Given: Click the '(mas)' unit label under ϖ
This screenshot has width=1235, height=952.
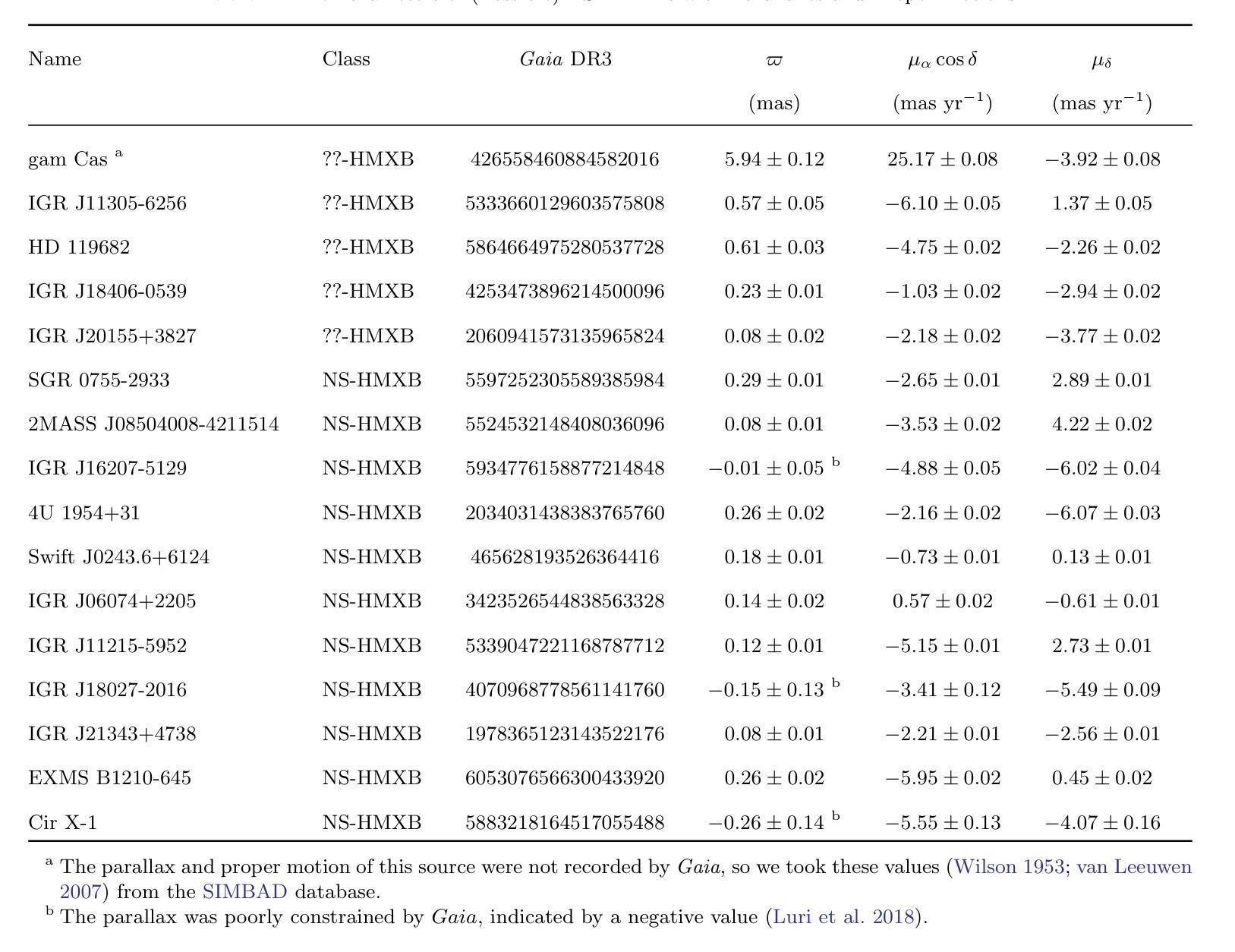Looking at the screenshot, I should click(774, 103).
